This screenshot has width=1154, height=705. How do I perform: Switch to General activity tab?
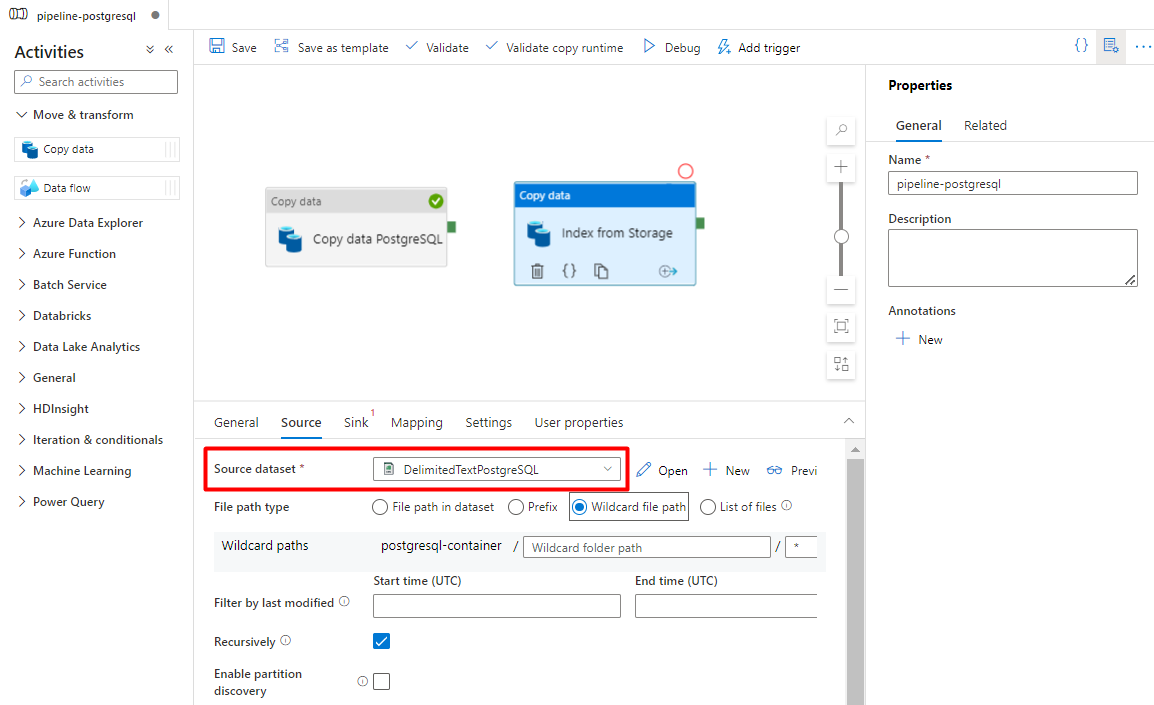[x=236, y=422]
